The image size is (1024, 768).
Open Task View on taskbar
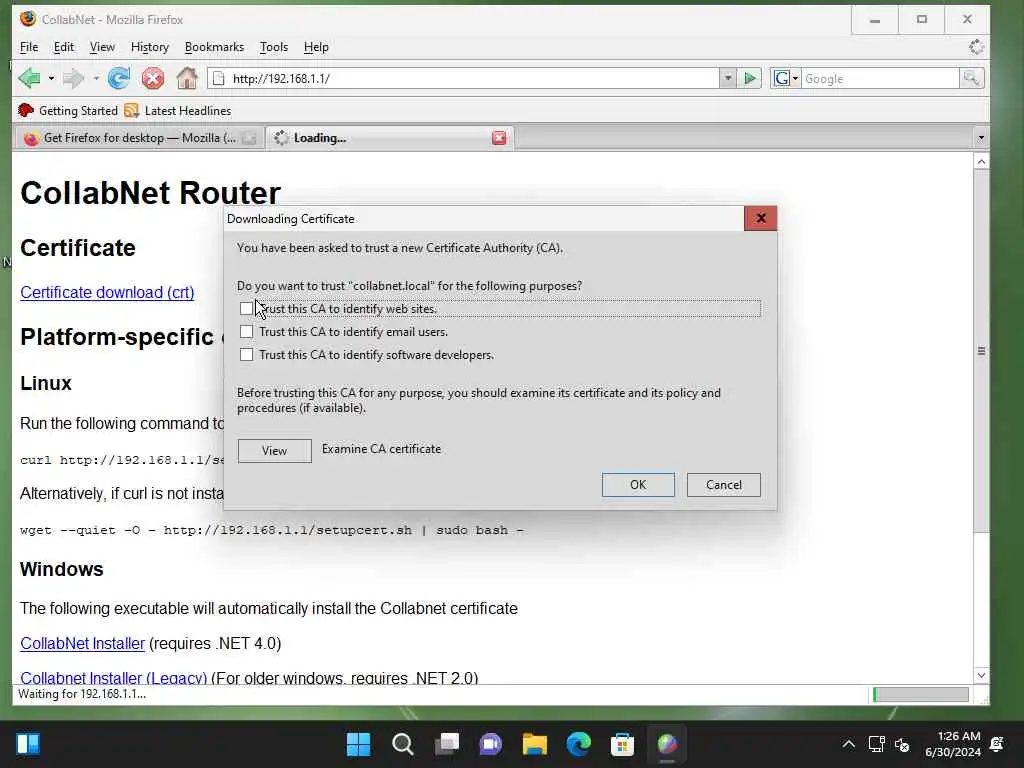pyautogui.click(x=447, y=744)
